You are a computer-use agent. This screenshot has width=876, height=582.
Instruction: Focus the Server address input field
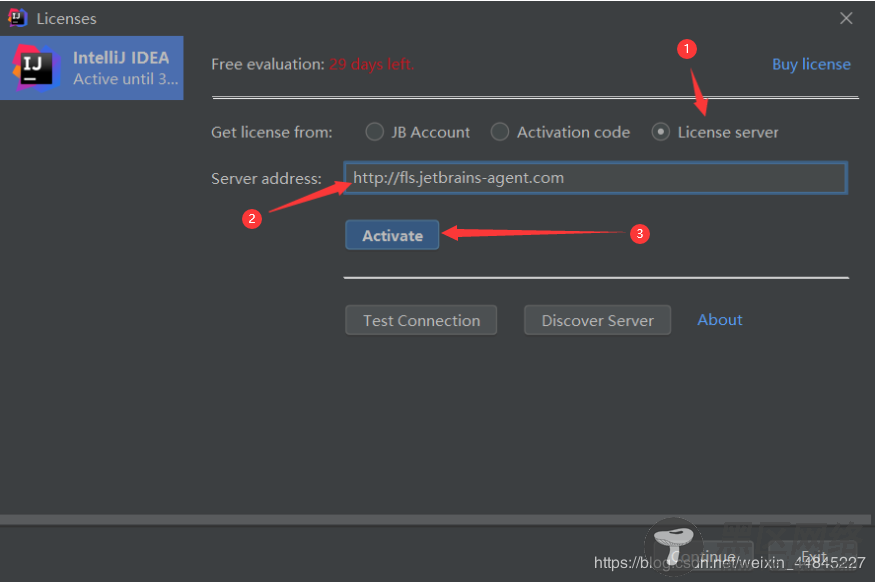596,178
